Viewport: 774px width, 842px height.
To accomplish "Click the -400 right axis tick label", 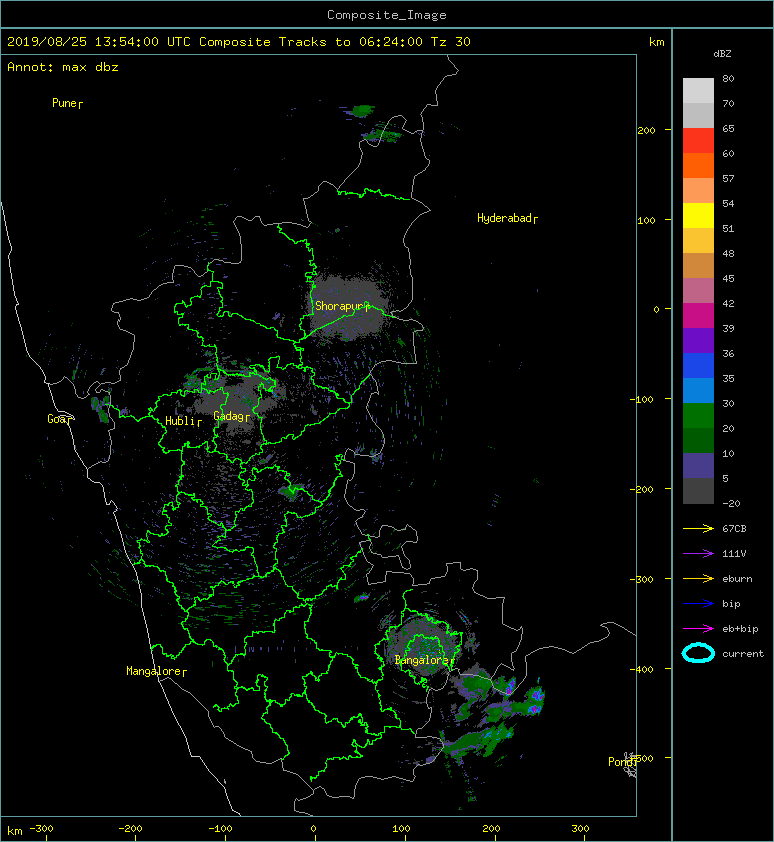I will [642, 669].
